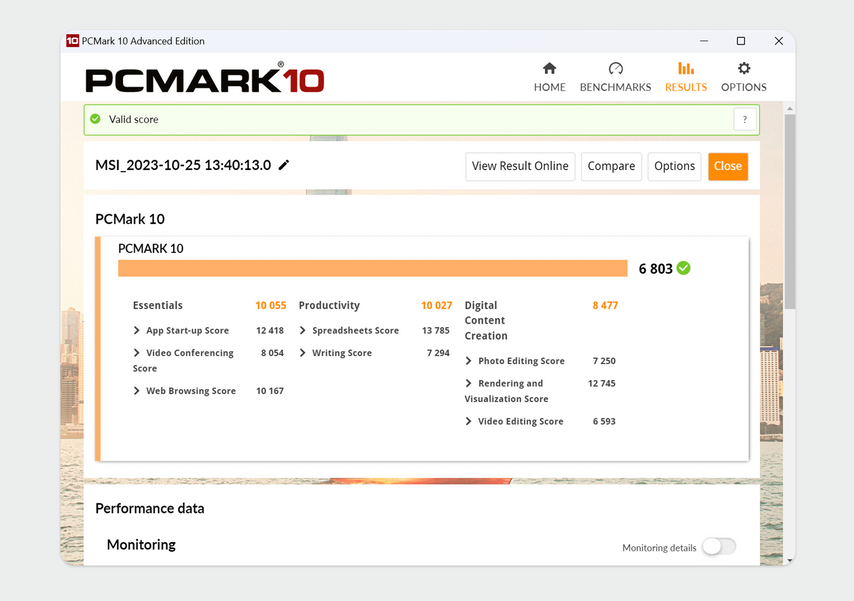This screenshot has width=854, height=601.
Task: Minimize the PCMark 10 window
Action: click(704, 41)
